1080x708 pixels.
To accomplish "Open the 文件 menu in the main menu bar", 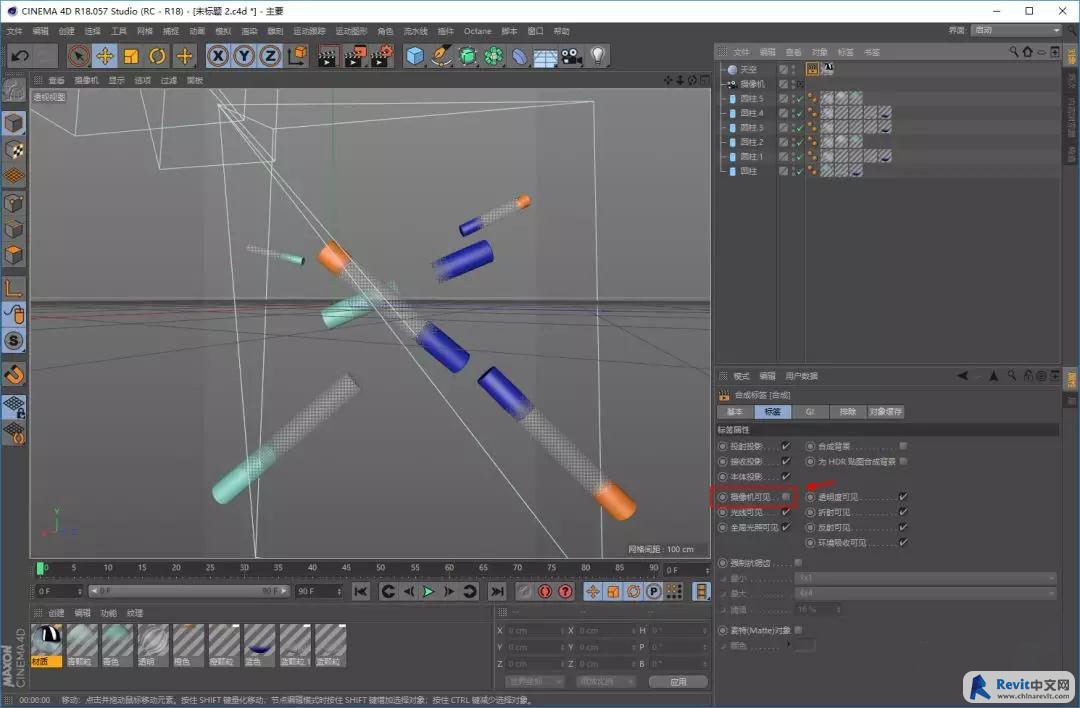I will [14, 31].
